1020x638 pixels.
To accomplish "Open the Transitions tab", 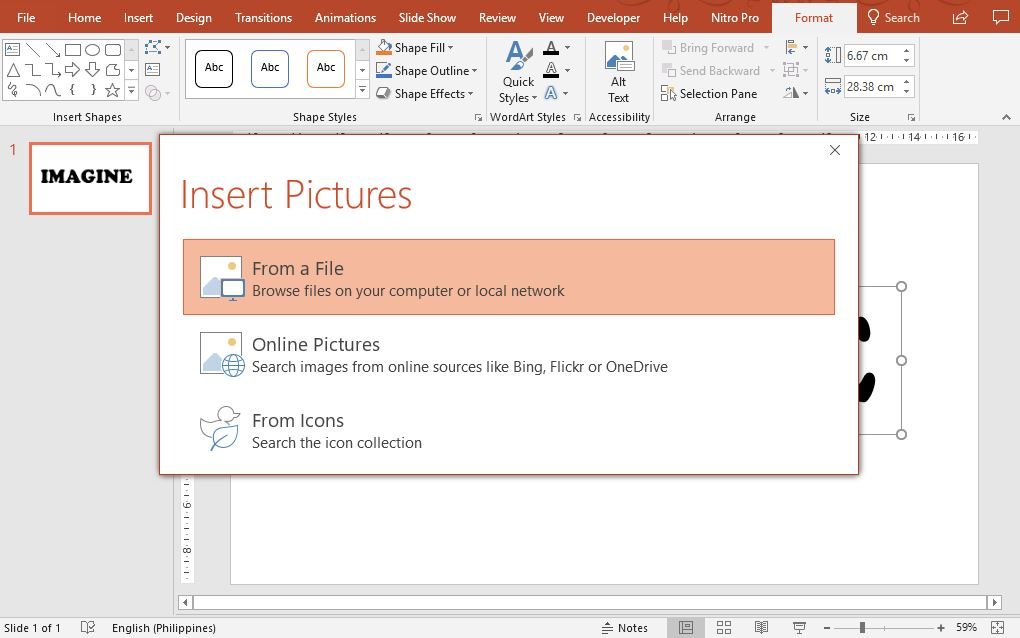I will [x=263, y=18].
